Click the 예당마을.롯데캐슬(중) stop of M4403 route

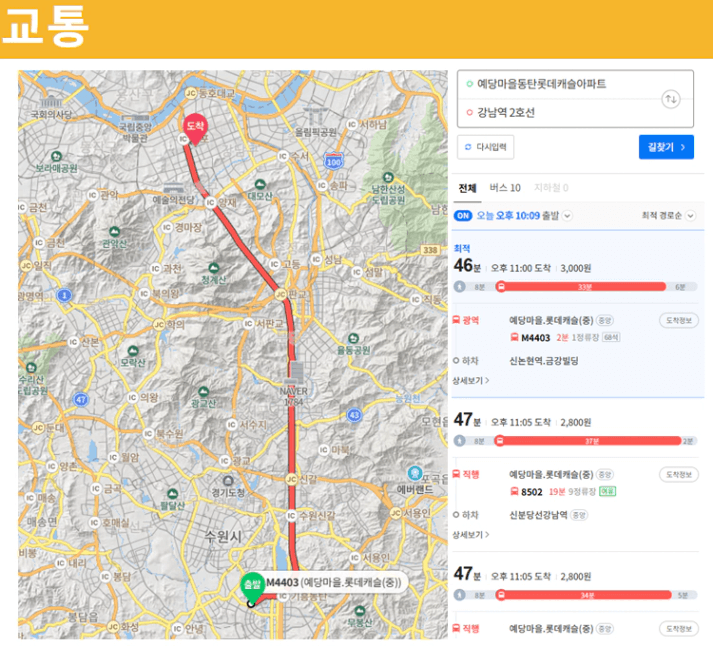click(551, 320)
